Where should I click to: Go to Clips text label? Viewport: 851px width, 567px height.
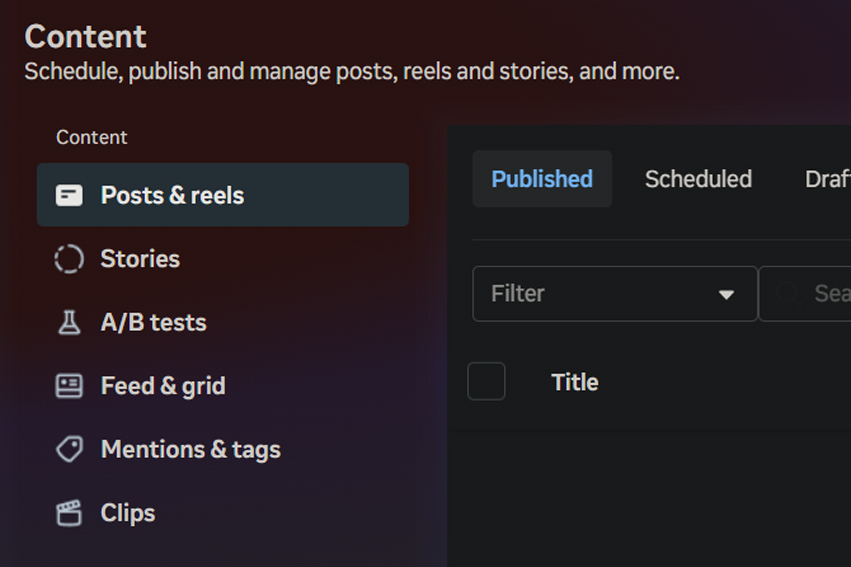click(128, 513)
